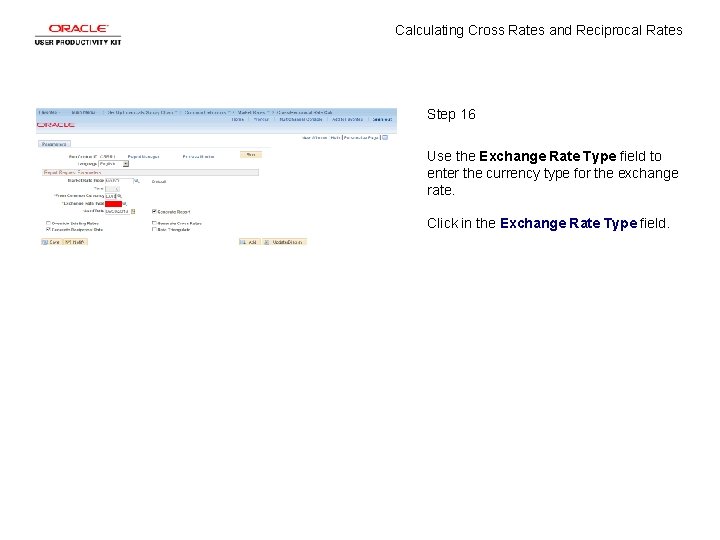Click the Update/Display button
This screenshot has height=540, width=720.
284,242
